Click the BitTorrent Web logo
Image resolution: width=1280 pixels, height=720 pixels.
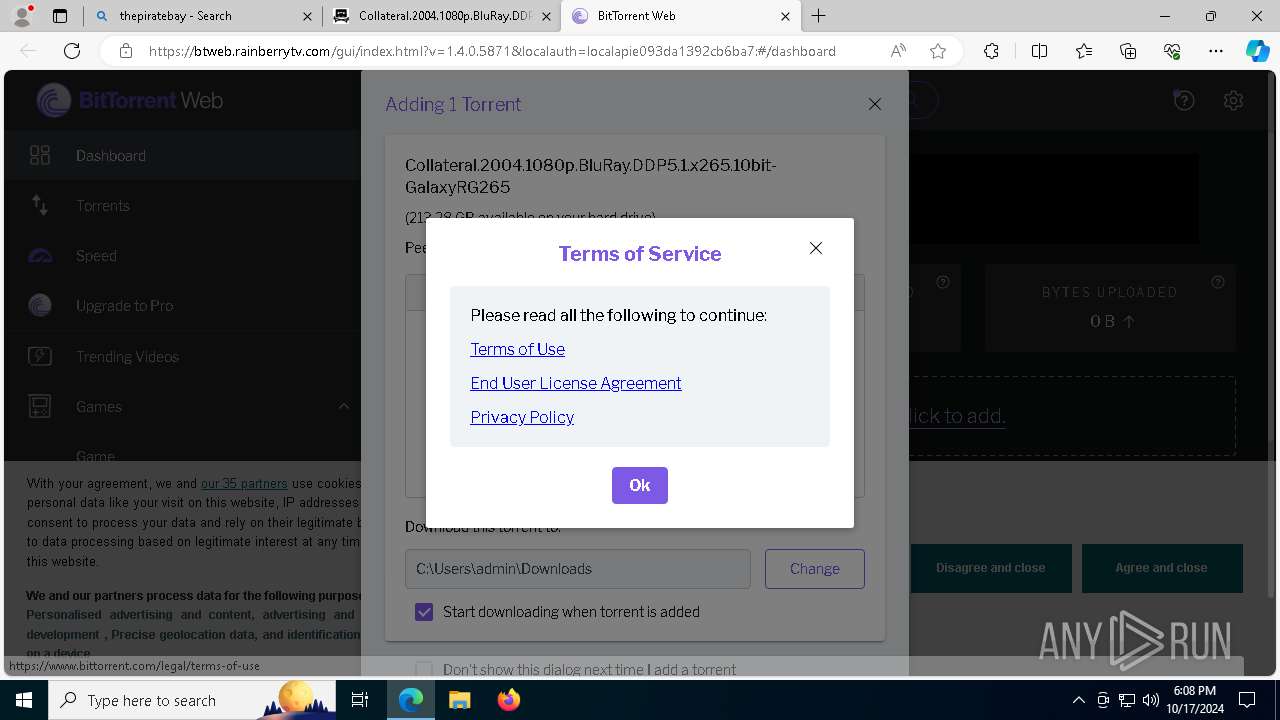tap(129, 100)
